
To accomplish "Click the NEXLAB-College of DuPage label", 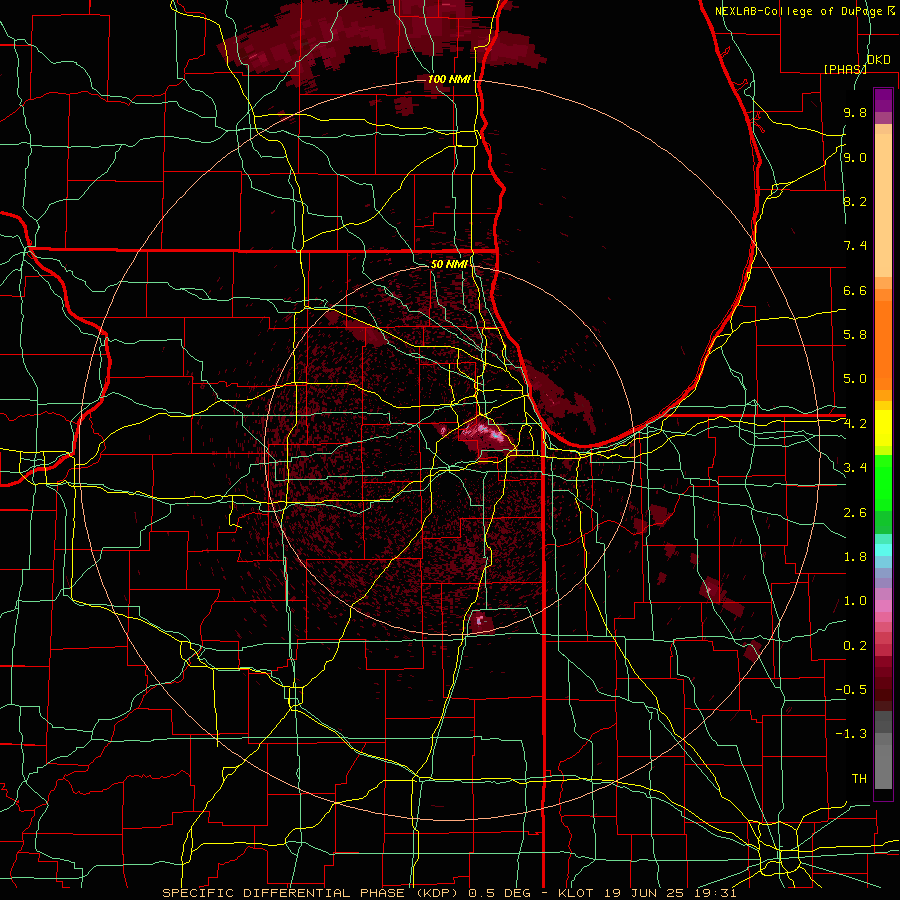I will [798, 11].
